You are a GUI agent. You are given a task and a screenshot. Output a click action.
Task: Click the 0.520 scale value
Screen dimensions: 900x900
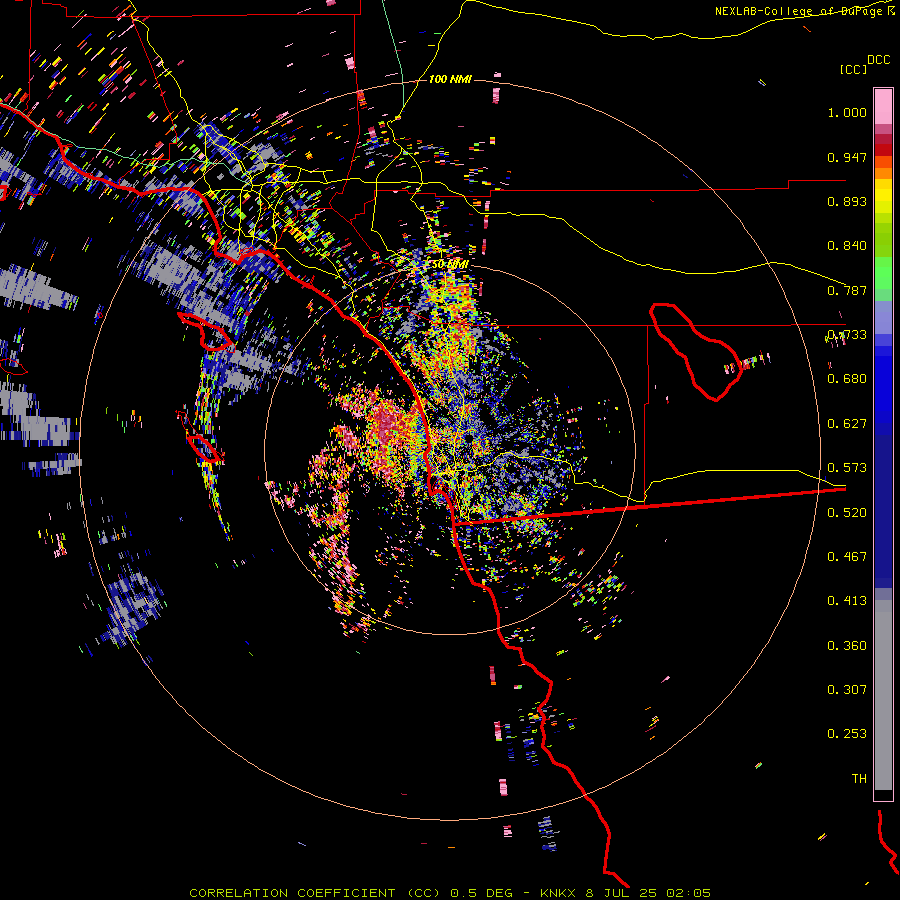point(847,513)
